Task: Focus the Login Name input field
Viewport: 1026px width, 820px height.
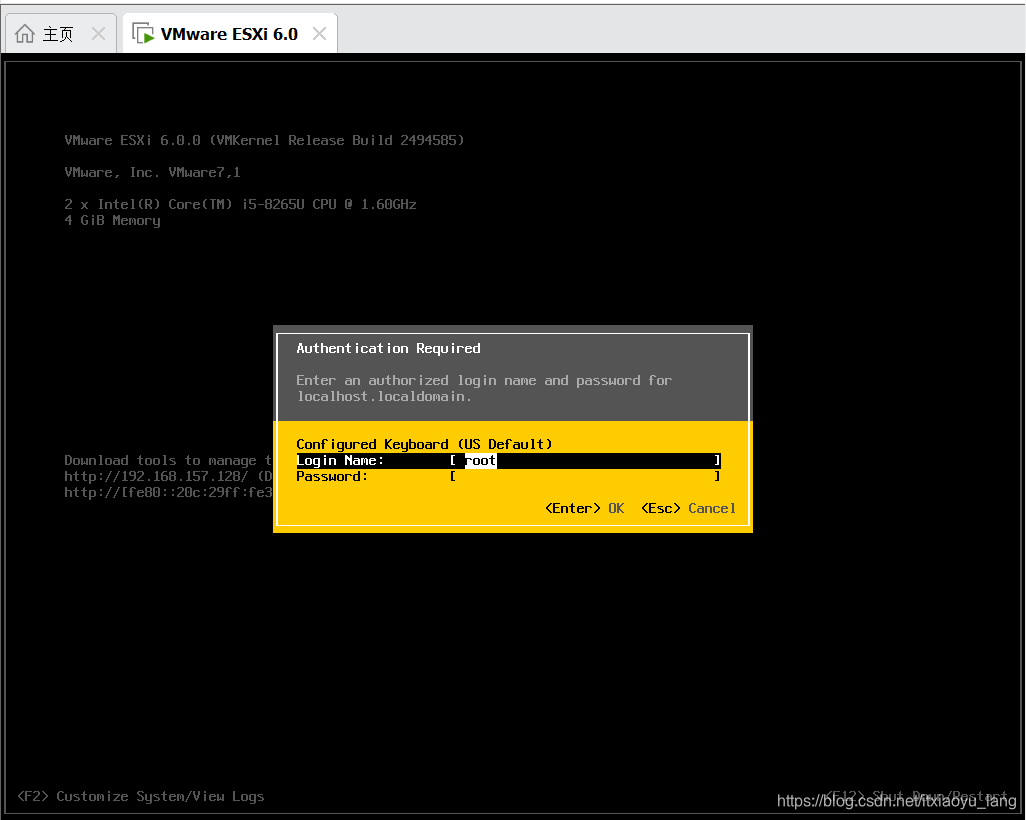Action: point(585,461)
